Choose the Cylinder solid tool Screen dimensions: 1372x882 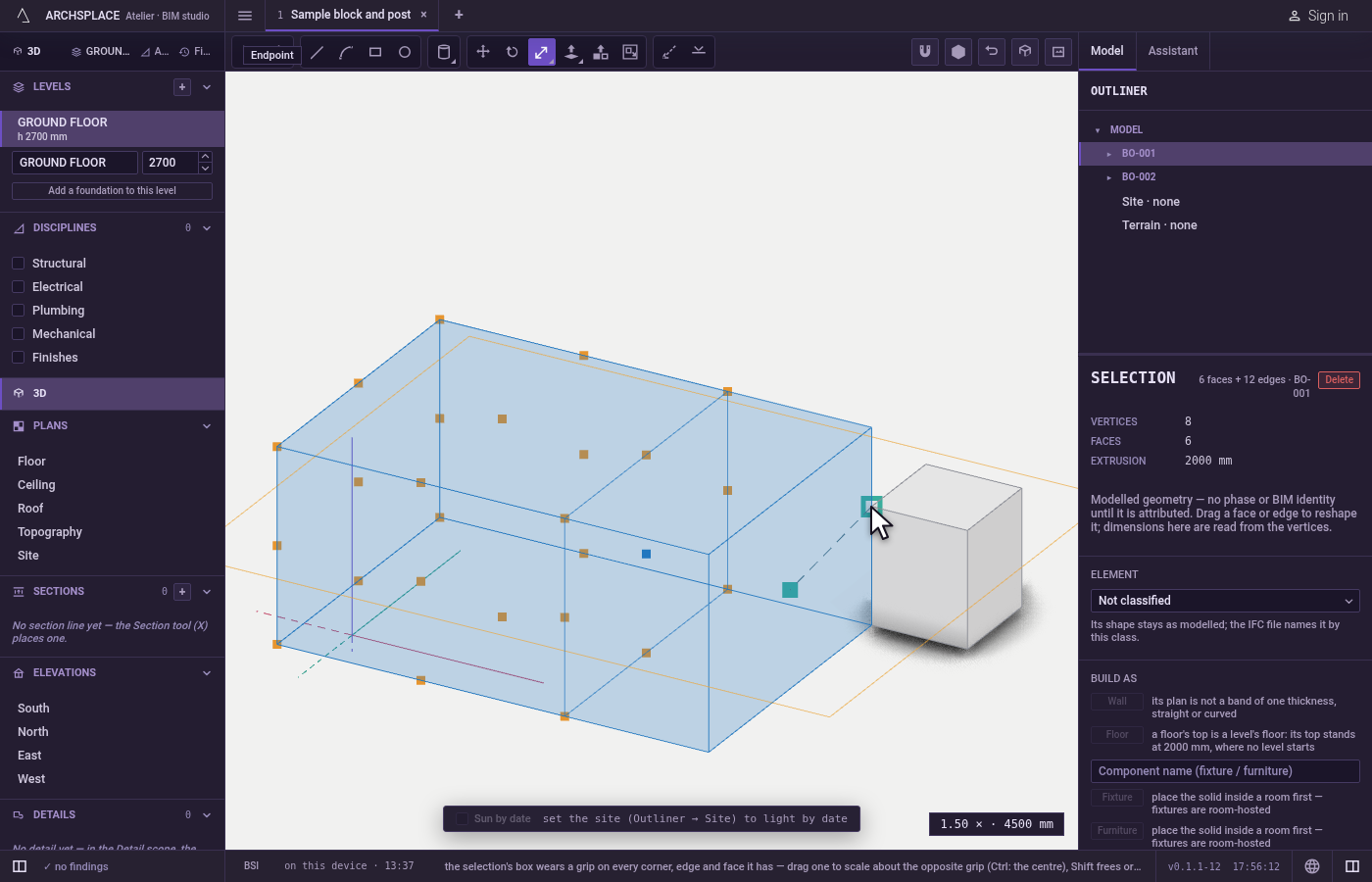pyautogui.click(x=444, y=52)
